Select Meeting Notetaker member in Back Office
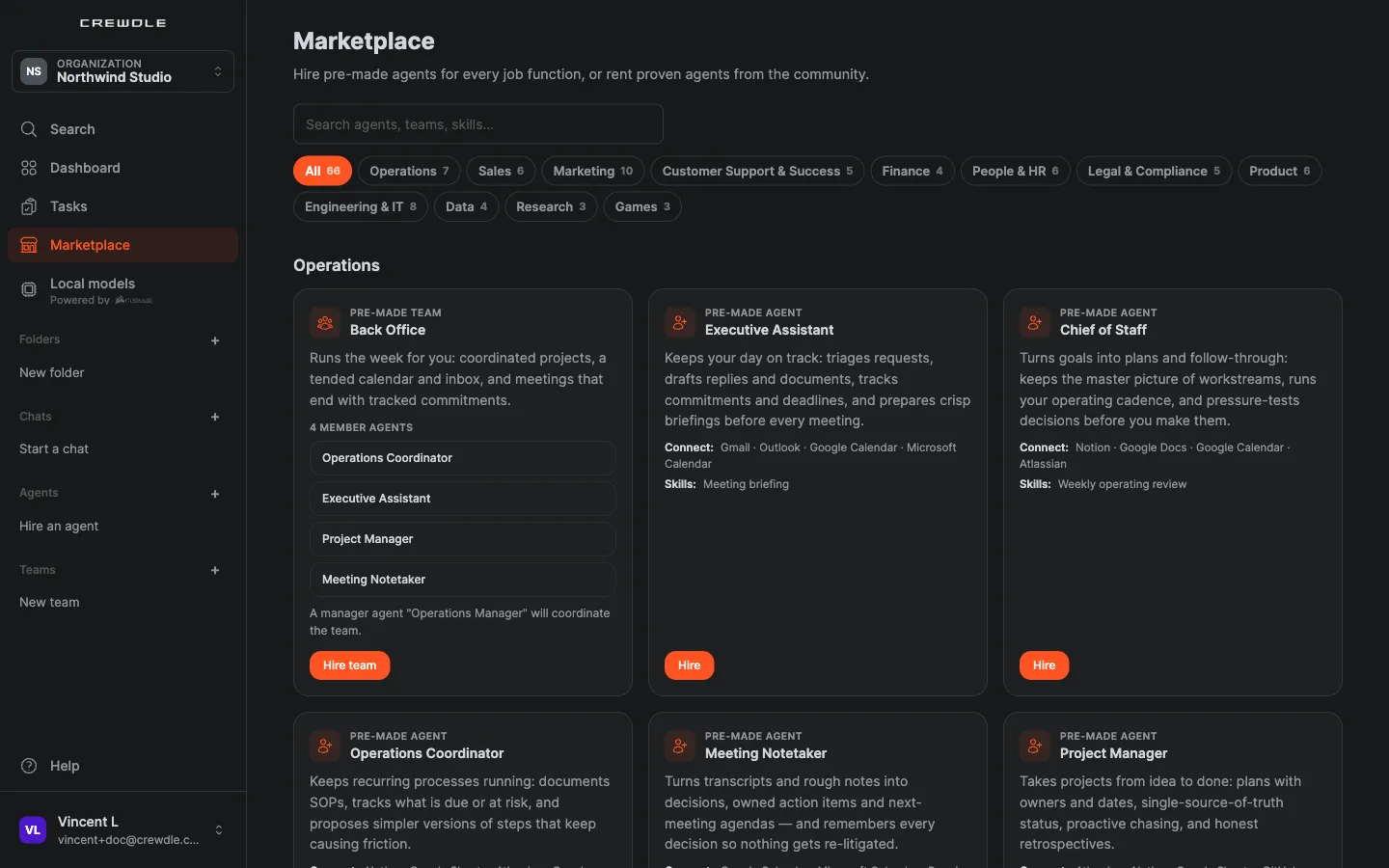 click(x=463, y=580)
